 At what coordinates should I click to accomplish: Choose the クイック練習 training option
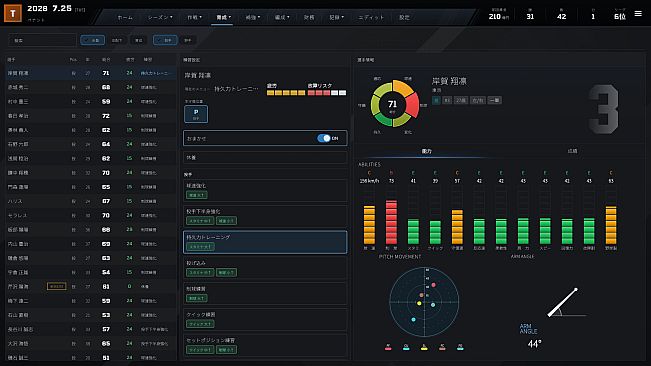click(x=265, y=319)
